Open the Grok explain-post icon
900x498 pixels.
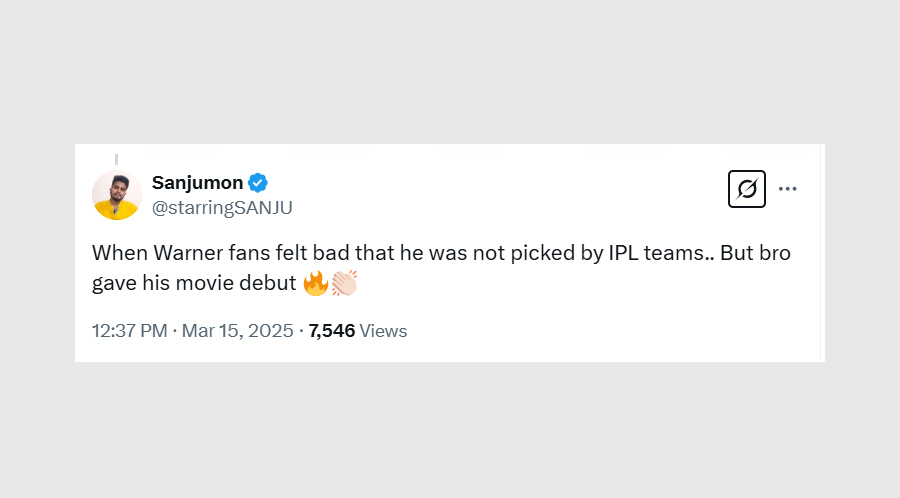tap(746, 189)
